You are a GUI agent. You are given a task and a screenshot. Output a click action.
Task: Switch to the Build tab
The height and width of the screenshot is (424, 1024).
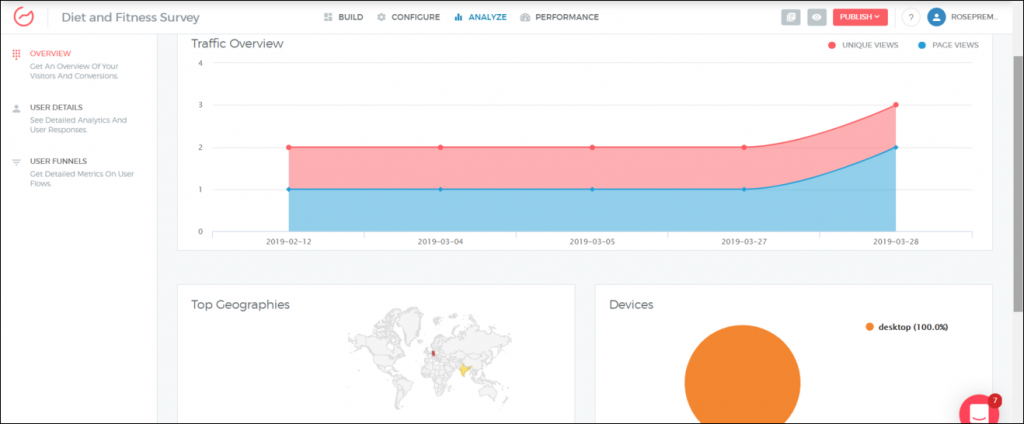pos(343,17)
